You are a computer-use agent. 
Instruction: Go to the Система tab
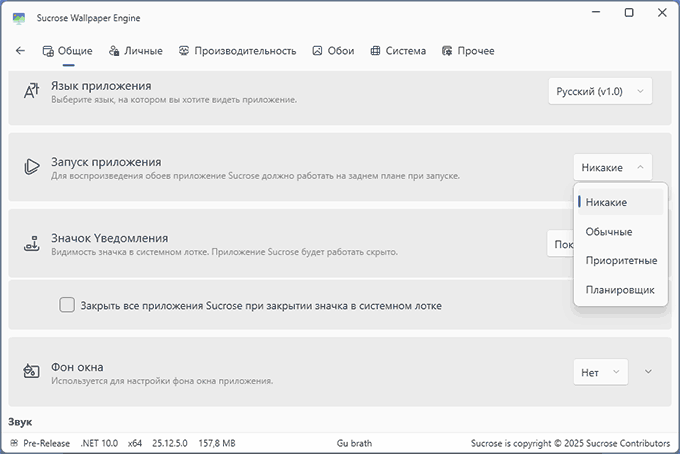click(398, 51)
